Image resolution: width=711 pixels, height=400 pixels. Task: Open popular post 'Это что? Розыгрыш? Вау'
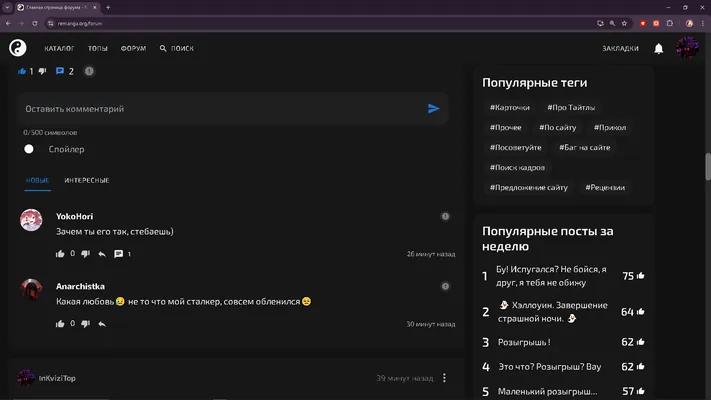(550, 366)
